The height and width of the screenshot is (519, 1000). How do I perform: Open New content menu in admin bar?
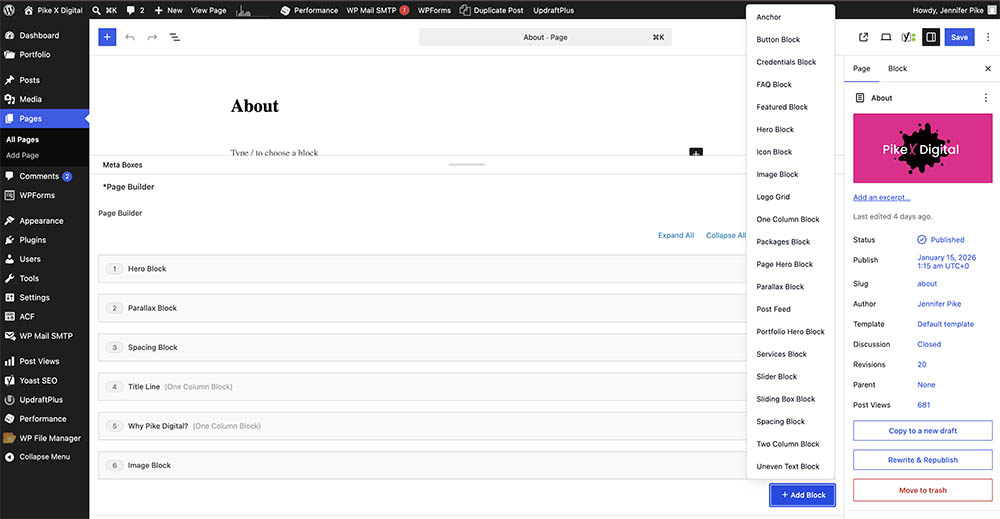(x=168, y=10)
